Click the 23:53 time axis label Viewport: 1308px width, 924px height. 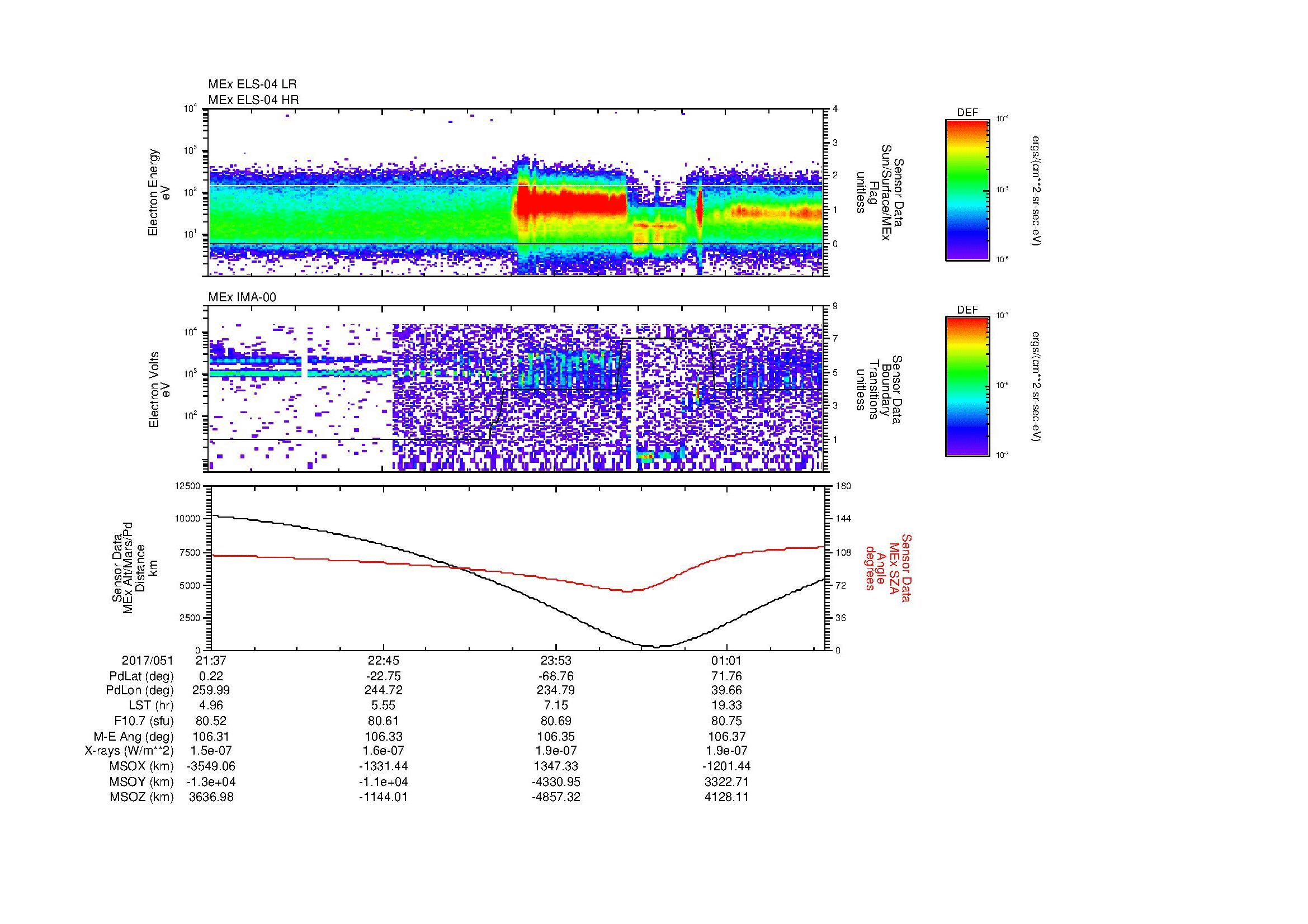click(555, 660)
